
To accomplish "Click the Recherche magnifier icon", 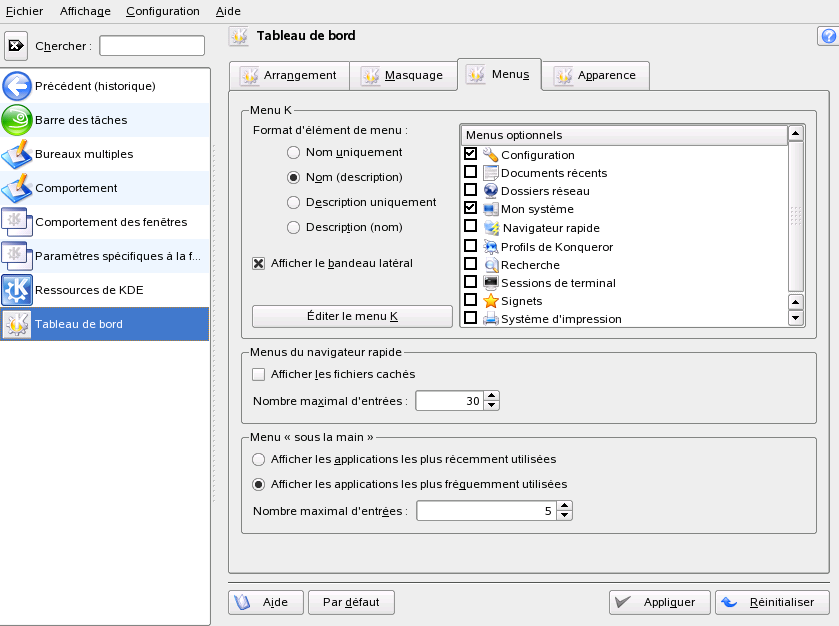I will (x=490, y=265).
